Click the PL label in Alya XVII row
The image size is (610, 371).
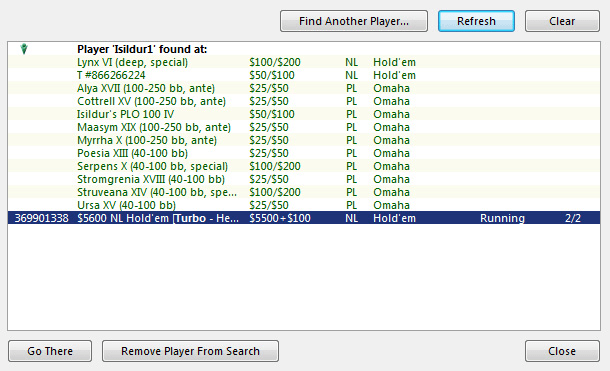[x=351, y=88]
